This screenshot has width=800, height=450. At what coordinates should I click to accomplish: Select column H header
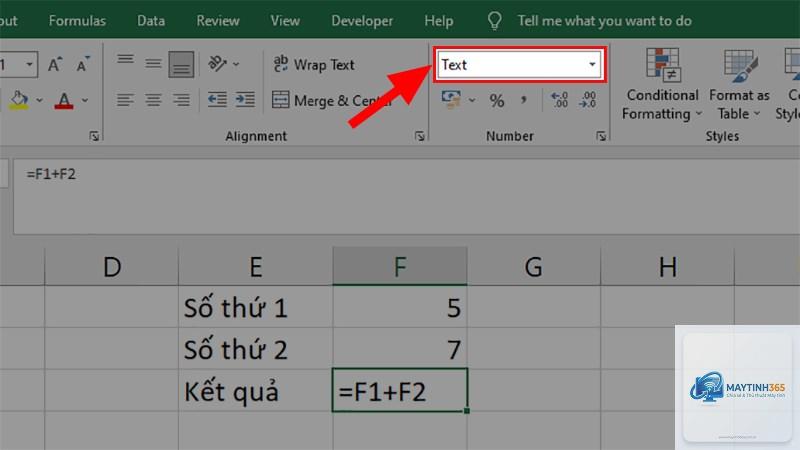(x=667, y=266)
